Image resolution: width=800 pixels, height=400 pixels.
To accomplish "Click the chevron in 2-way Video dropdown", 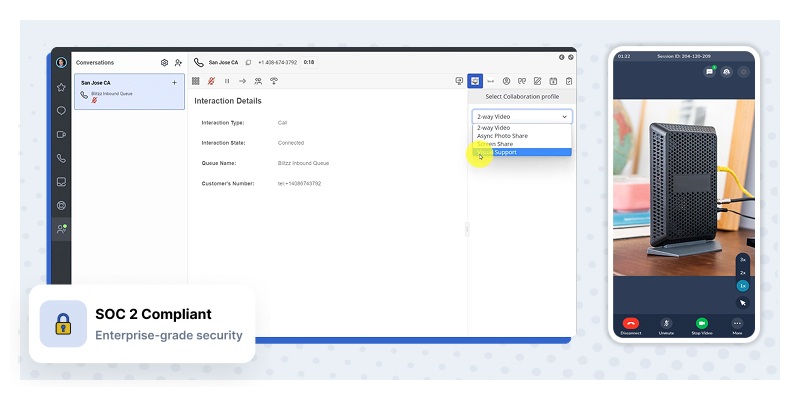I will click(564, 117).
